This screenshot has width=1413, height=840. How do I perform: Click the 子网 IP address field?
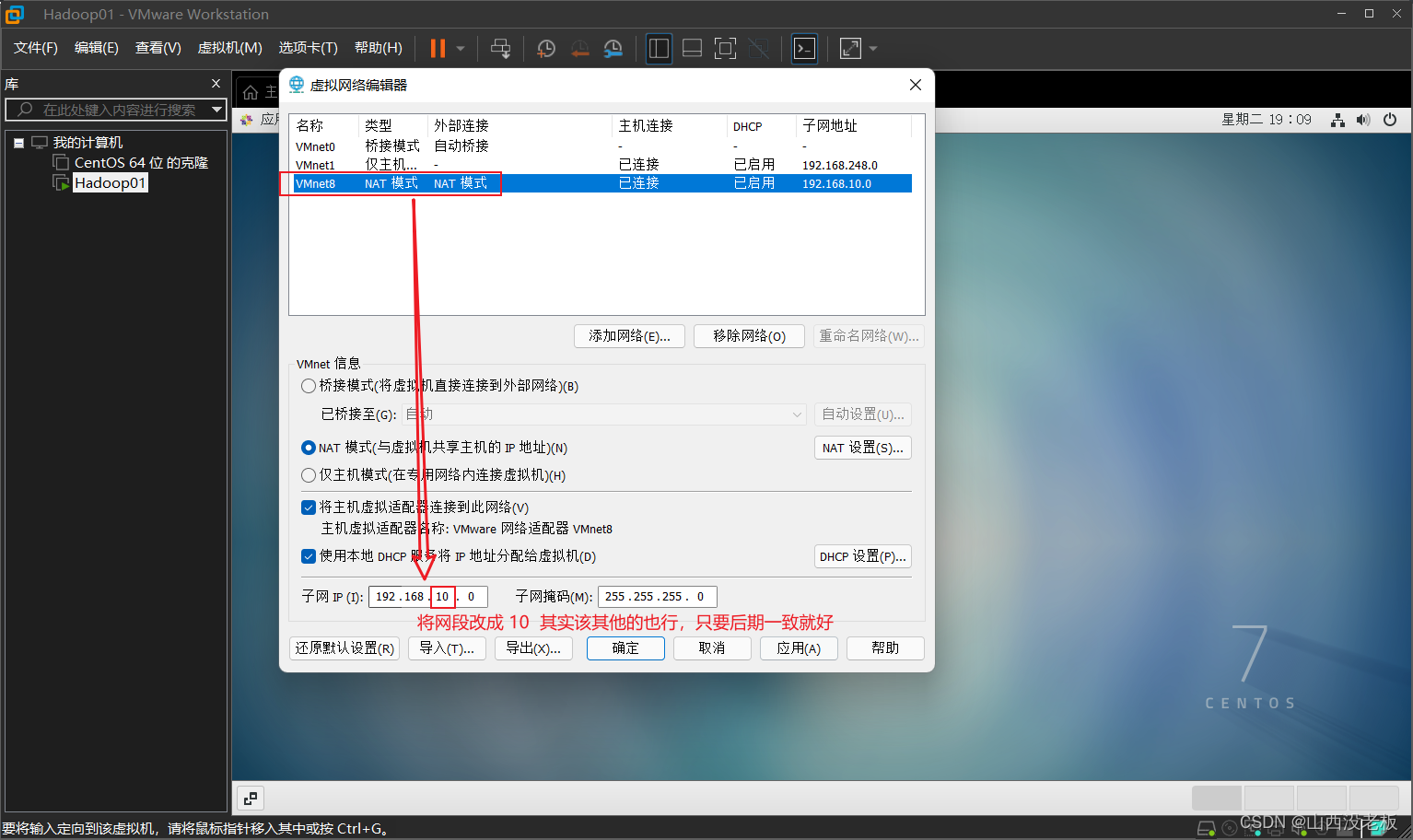point(427,597)
